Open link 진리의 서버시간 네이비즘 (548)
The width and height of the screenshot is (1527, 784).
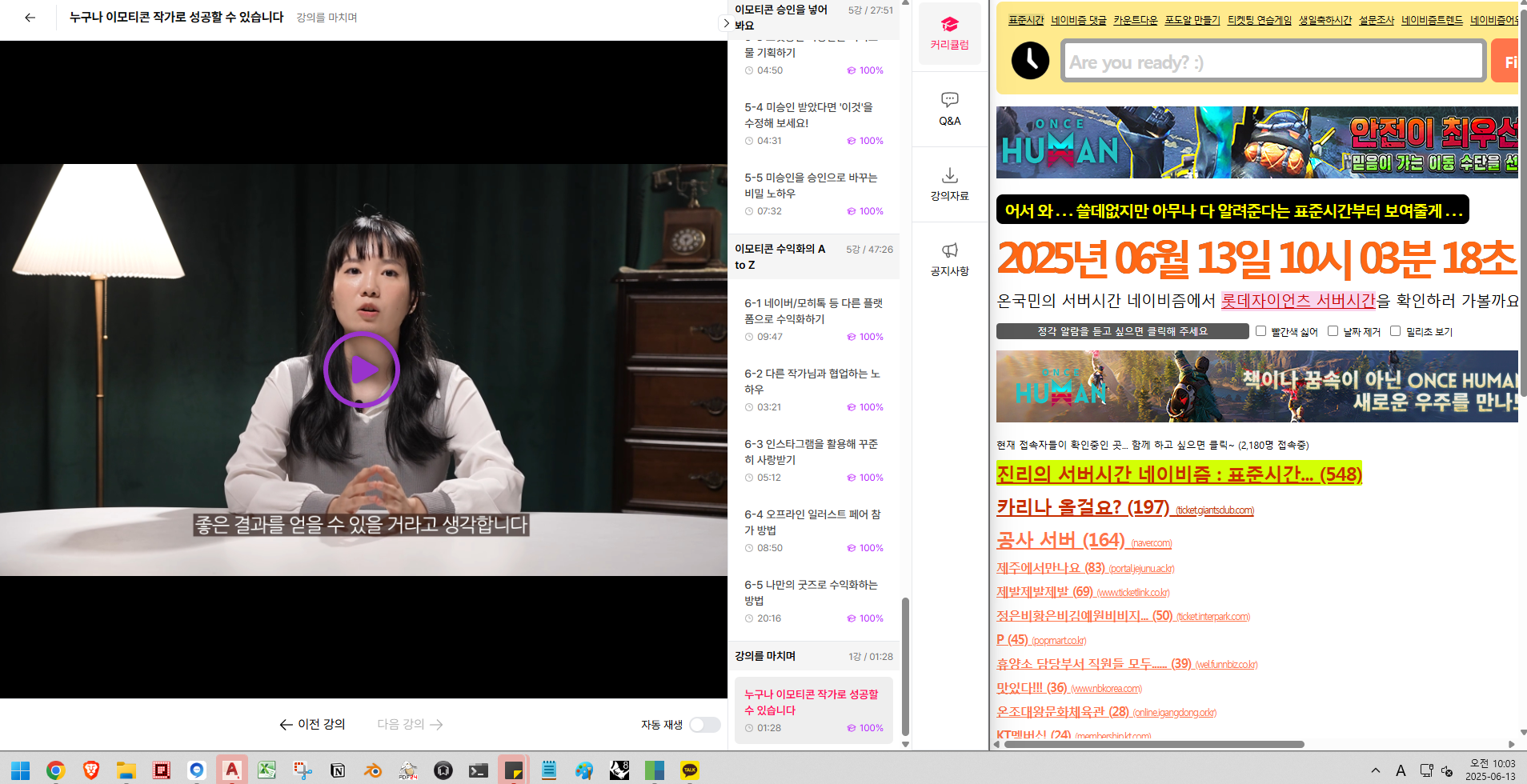click(1179, 474)
